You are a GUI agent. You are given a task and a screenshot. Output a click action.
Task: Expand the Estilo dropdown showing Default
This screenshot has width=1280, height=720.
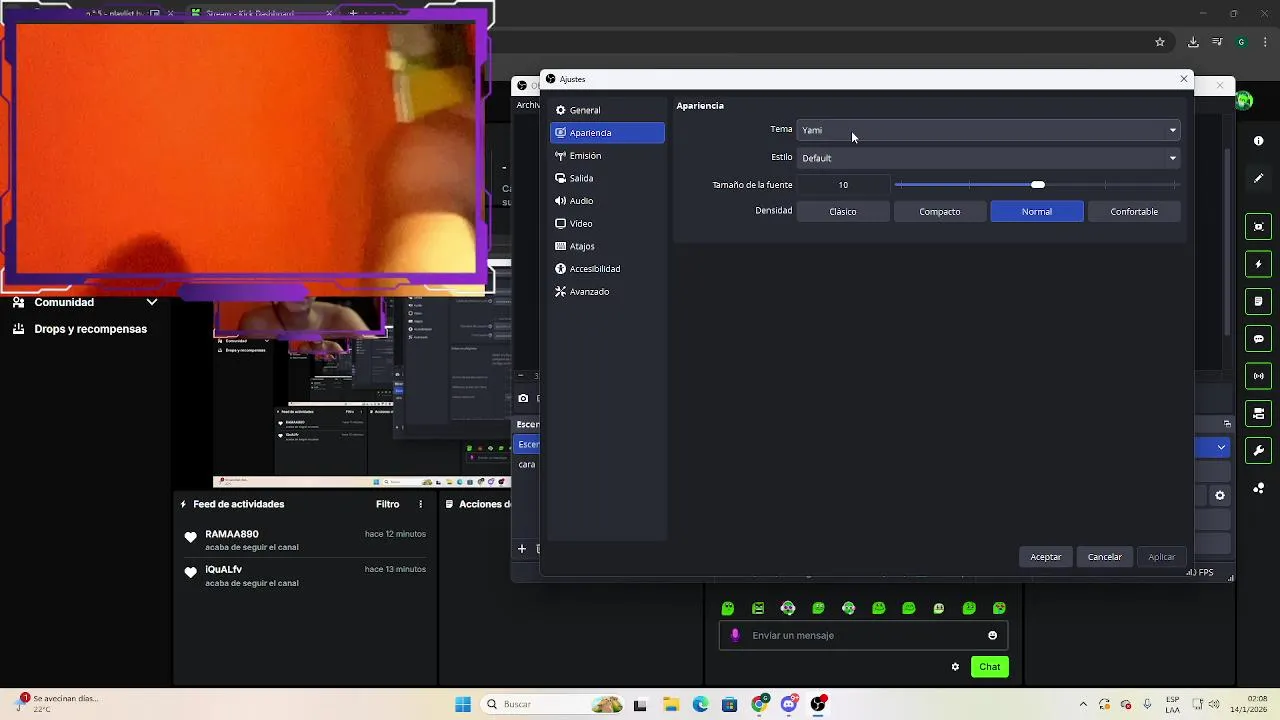click(x=988, y=158)
